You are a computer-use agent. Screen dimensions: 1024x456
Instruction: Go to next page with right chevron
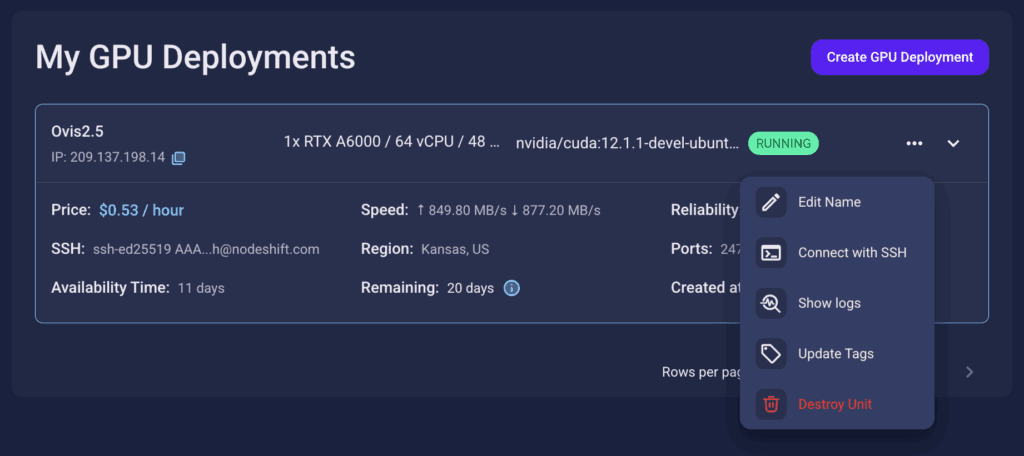tap(970, 372)
